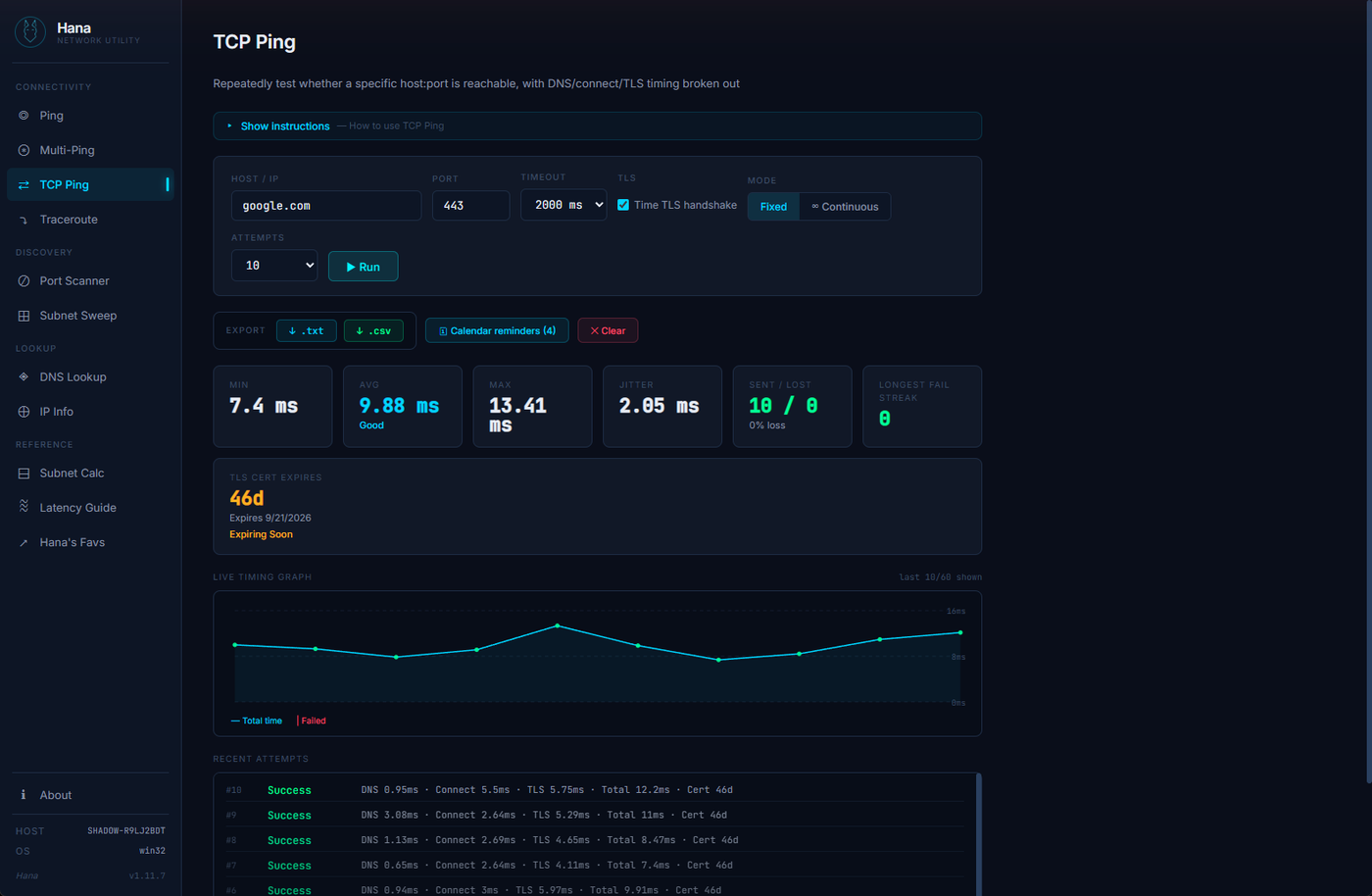1372x896 pixels.
Task: Select Fixed mode
Action: coord(773,207)
